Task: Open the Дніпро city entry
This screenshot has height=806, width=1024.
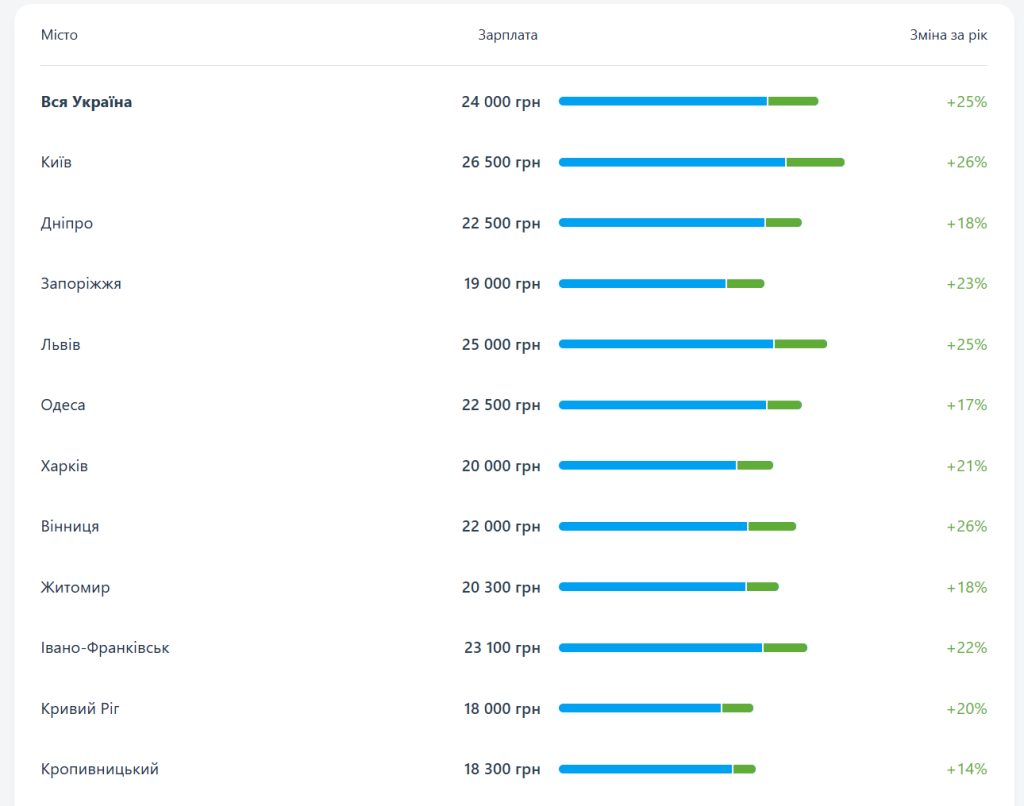Action: [x=67, y=223]
